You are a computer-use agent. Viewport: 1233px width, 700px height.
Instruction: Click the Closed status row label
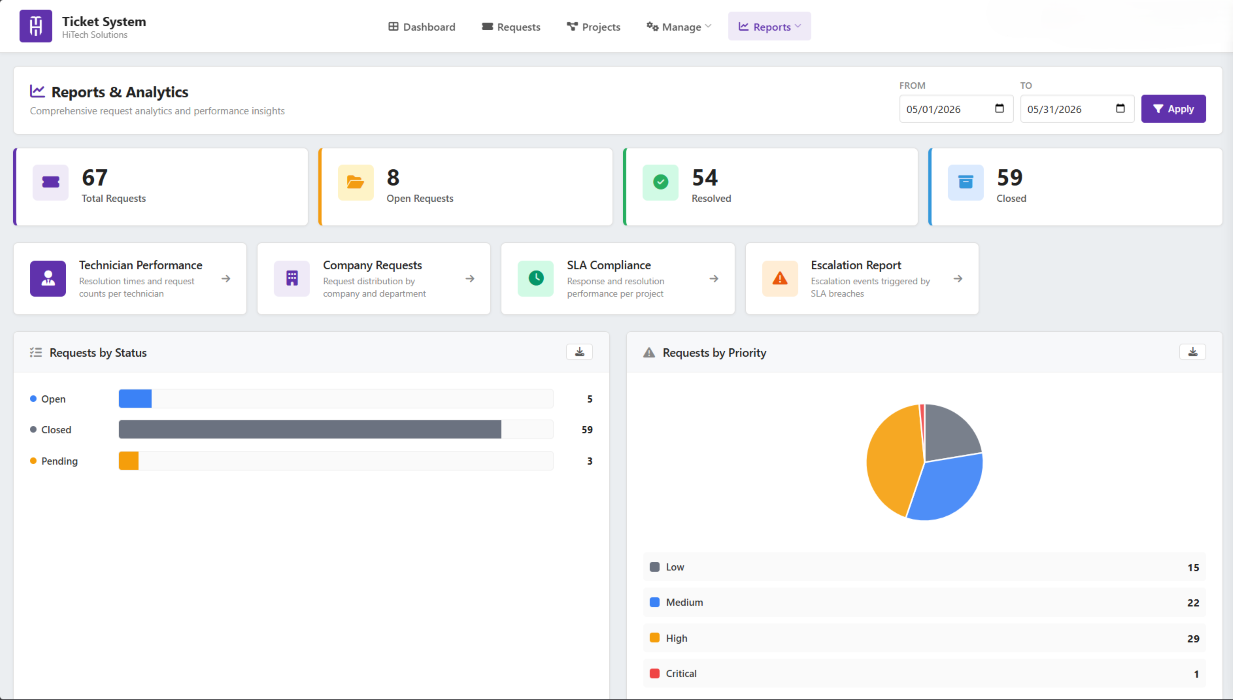click(56, 430)
